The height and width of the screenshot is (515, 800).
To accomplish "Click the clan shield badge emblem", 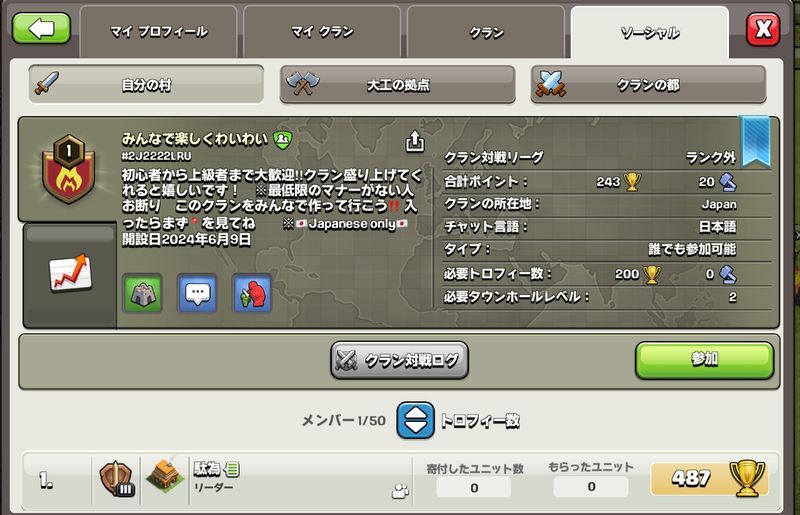I will pos(68,168).
